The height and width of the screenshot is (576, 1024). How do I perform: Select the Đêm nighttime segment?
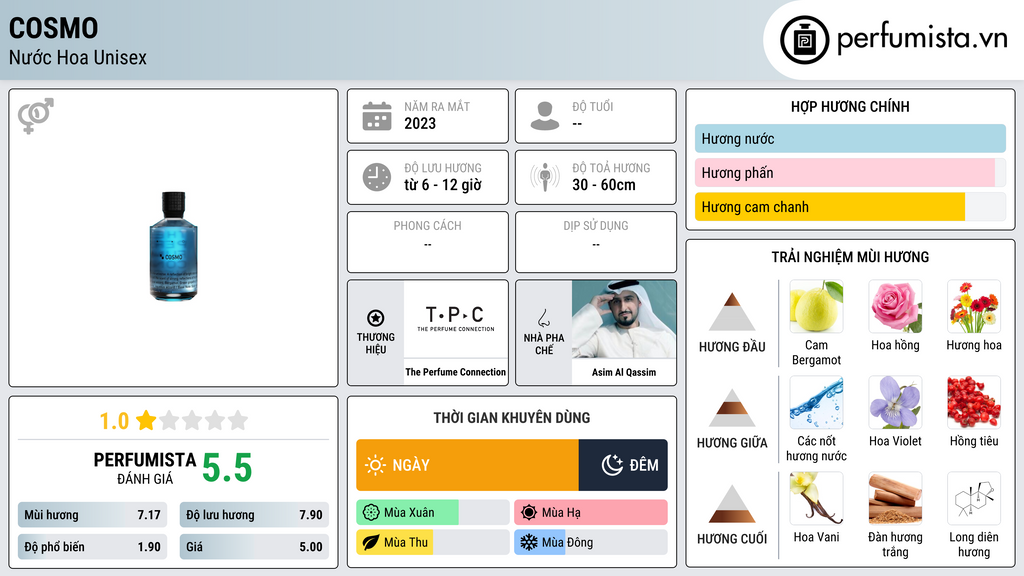pos(623,465)
